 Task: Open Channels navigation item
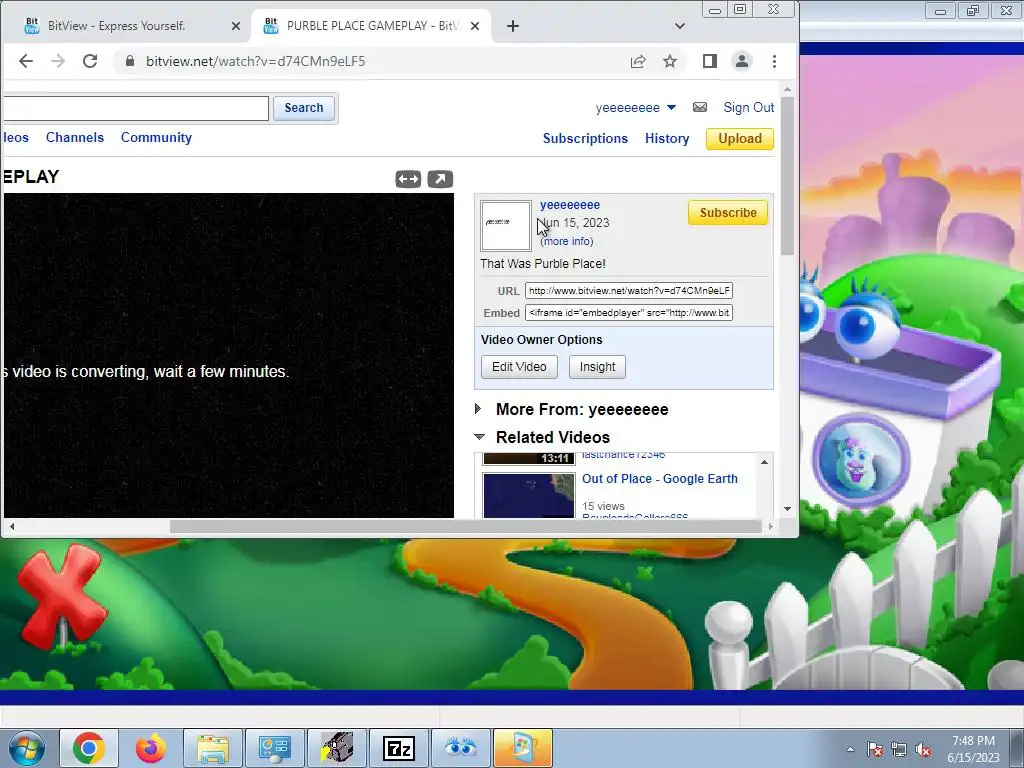click(x=75, y=138)
